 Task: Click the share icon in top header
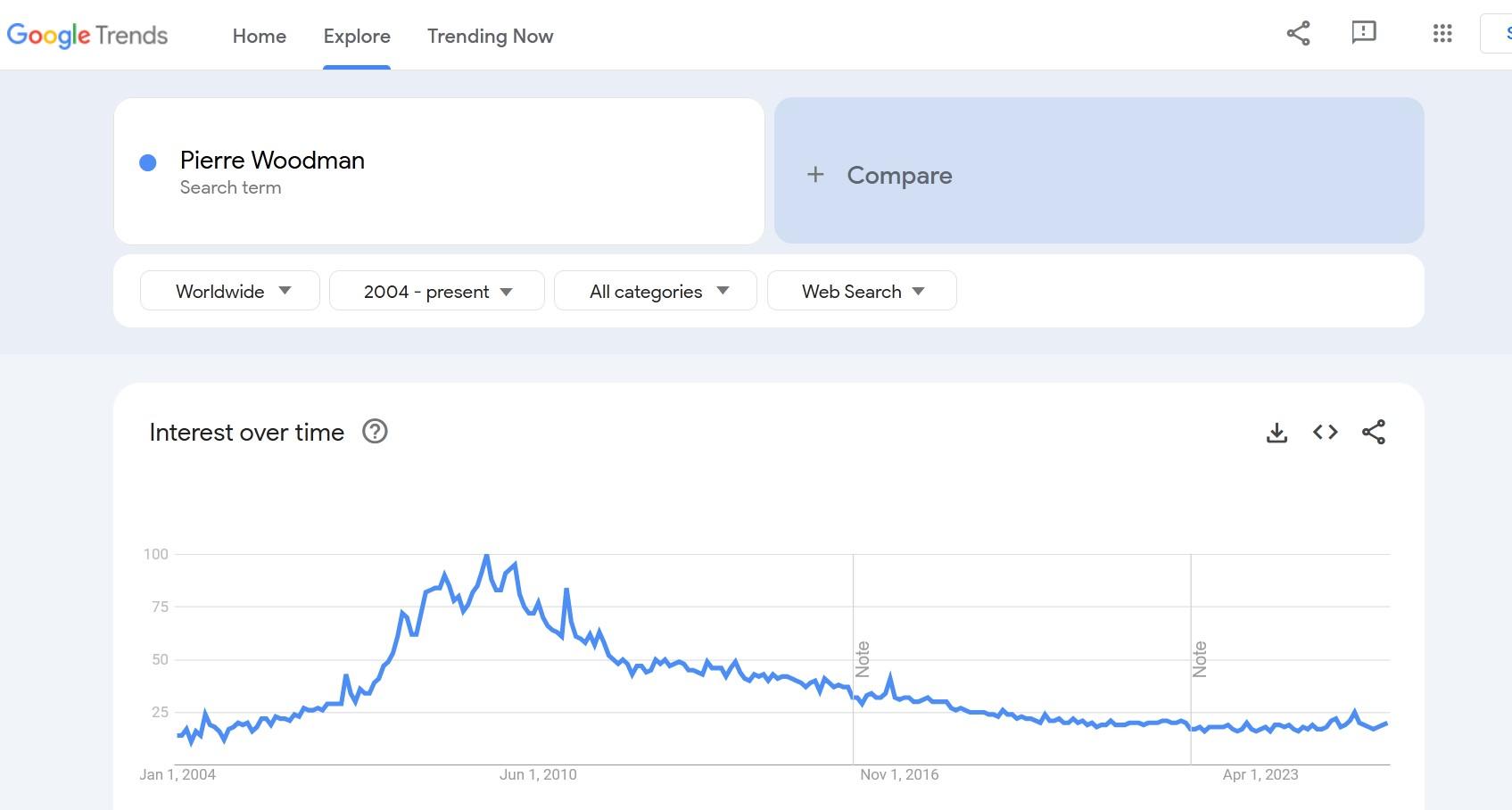(1298, 34)
